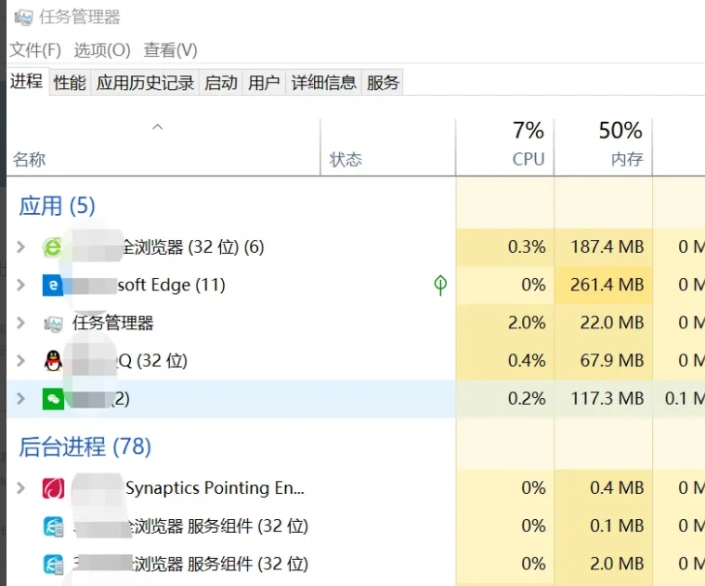Switch to the 详细信息 tab
Image resolution: width=705 pixels, height=586 pixels.
click(x=323, y=83)
